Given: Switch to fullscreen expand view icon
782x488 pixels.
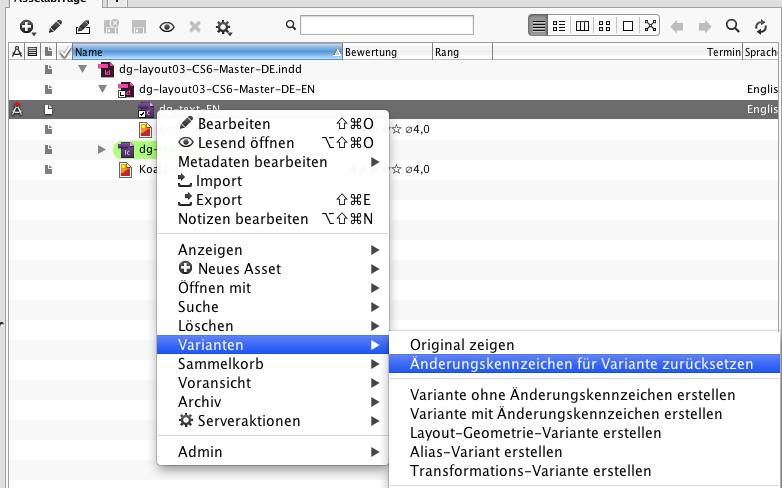Looking at the screenshot, I should [x=651, y=26].
